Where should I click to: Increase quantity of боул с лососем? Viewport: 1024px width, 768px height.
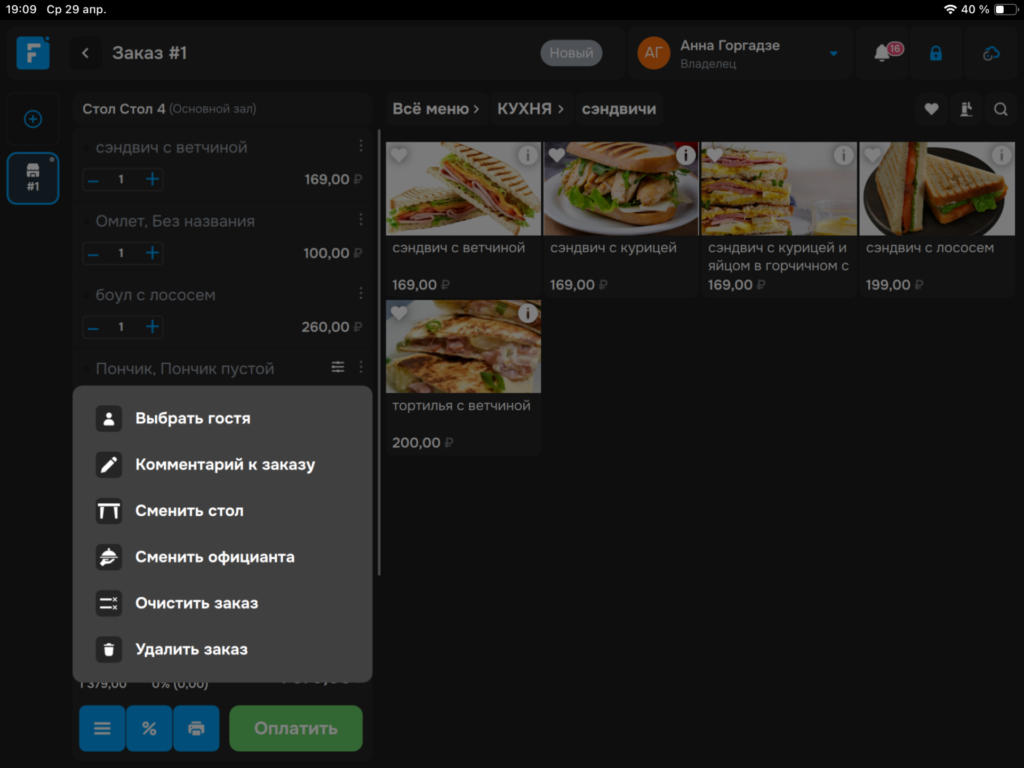152,327
